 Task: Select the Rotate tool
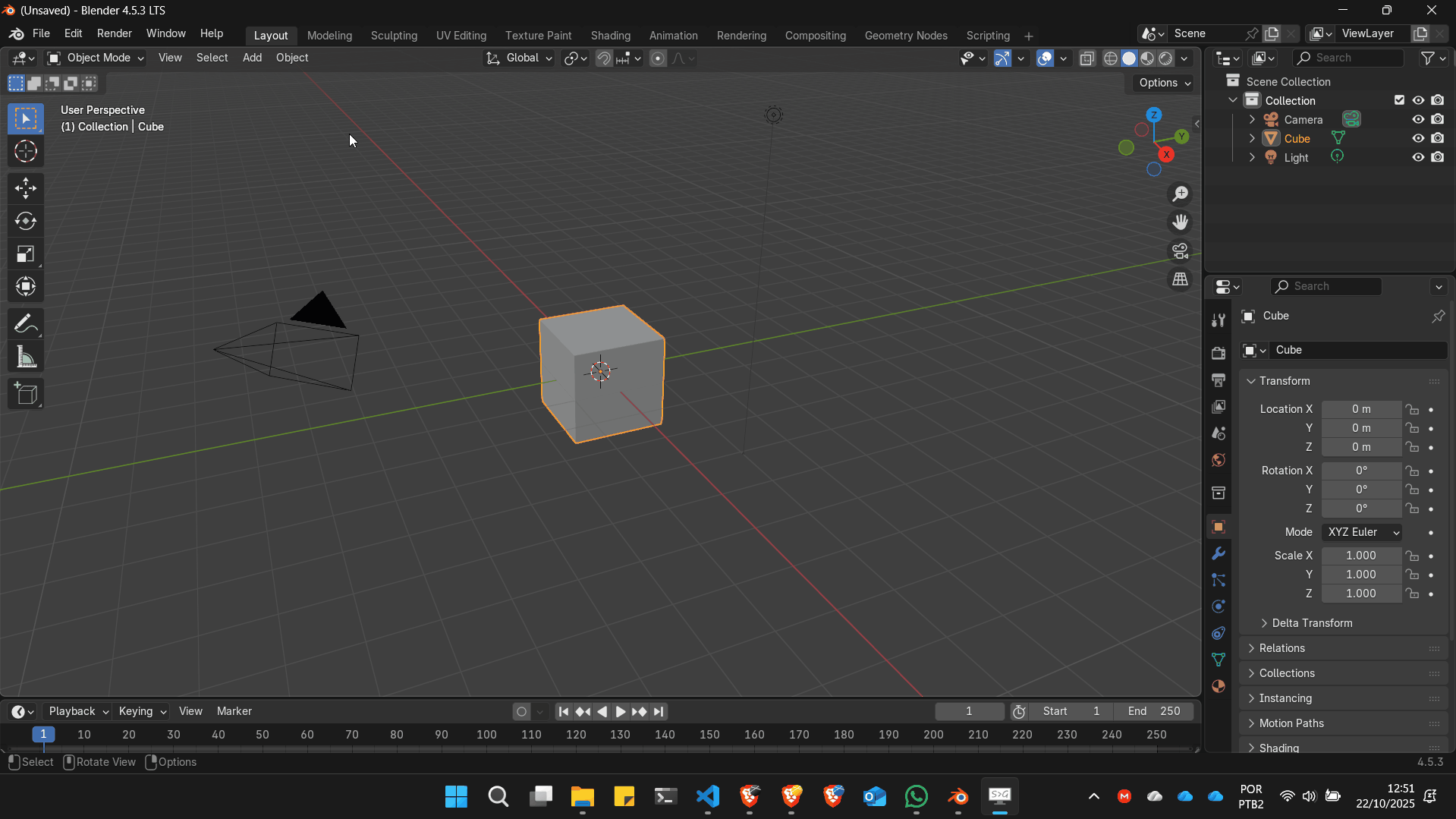pyautogui.click(x=26, y=222)
